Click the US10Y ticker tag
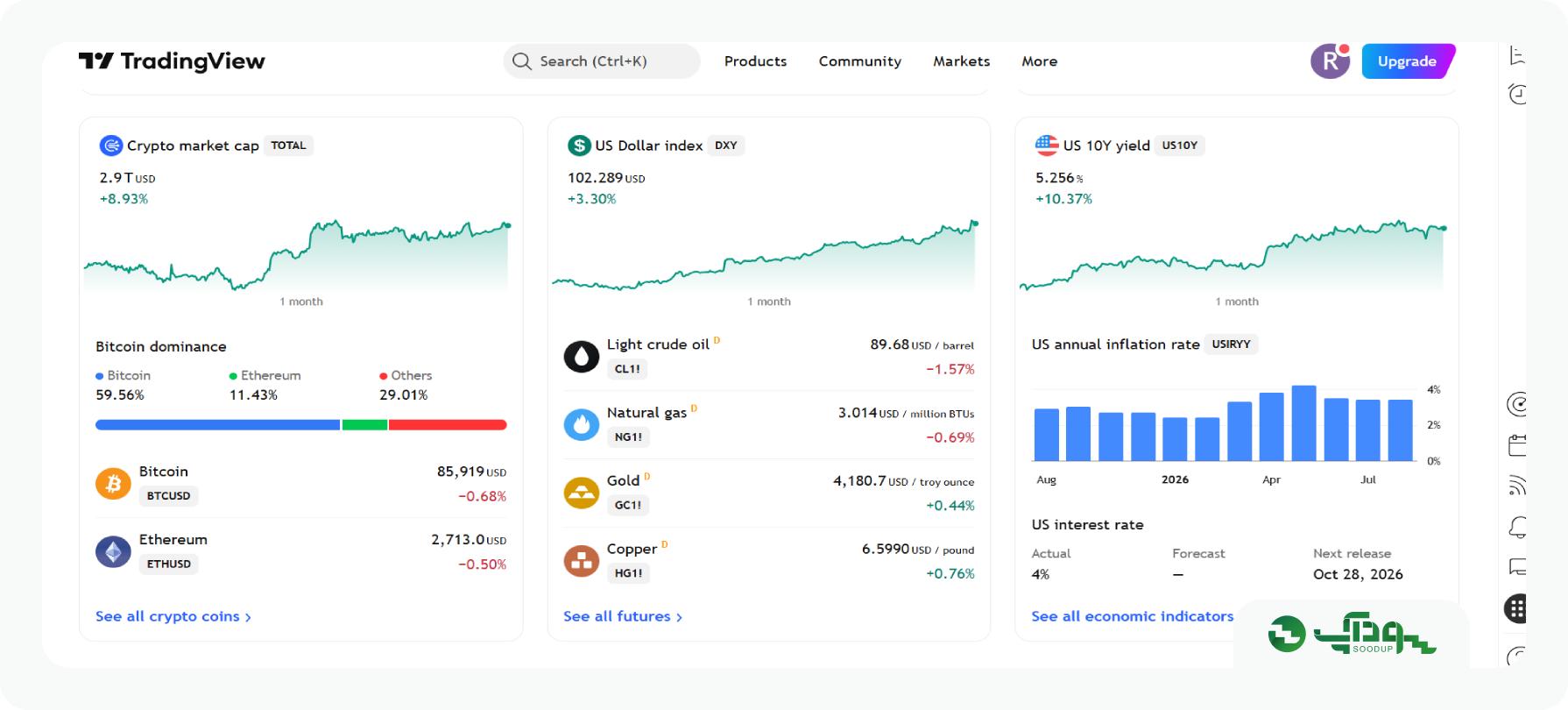Viewport: 1568px width, 710px height. tap(1180, 146)
